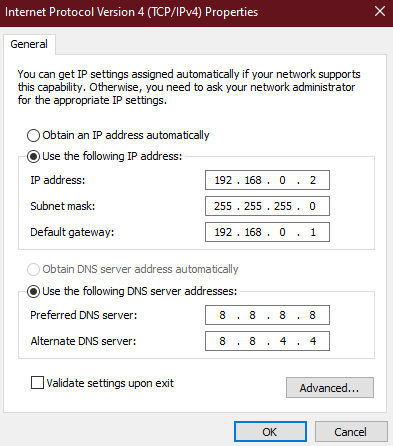Click the last octet of IP address
The height and width of the screenshot is (446, 393).
pyautogui.click(x=313, y=180)
